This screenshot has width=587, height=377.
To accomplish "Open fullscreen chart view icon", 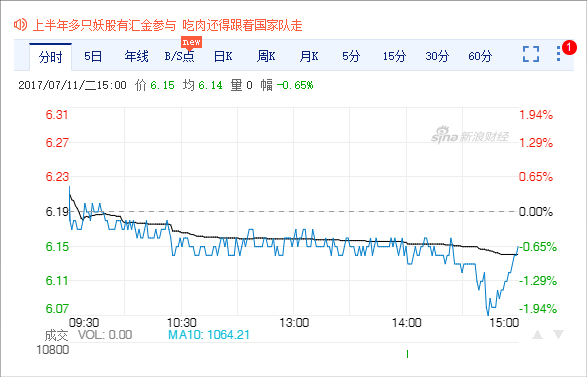I will [x=531, y=54].
